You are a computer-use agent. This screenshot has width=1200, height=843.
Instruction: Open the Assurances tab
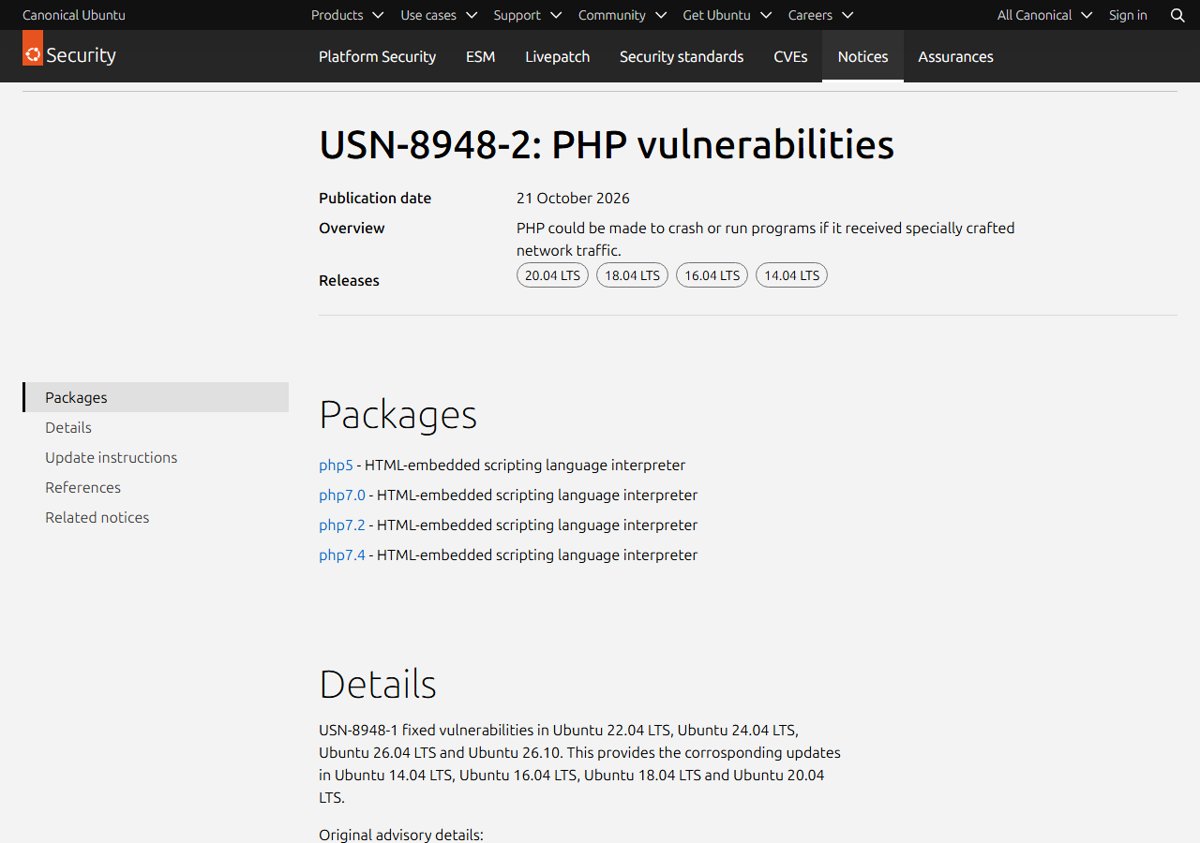tap(956, 56)
